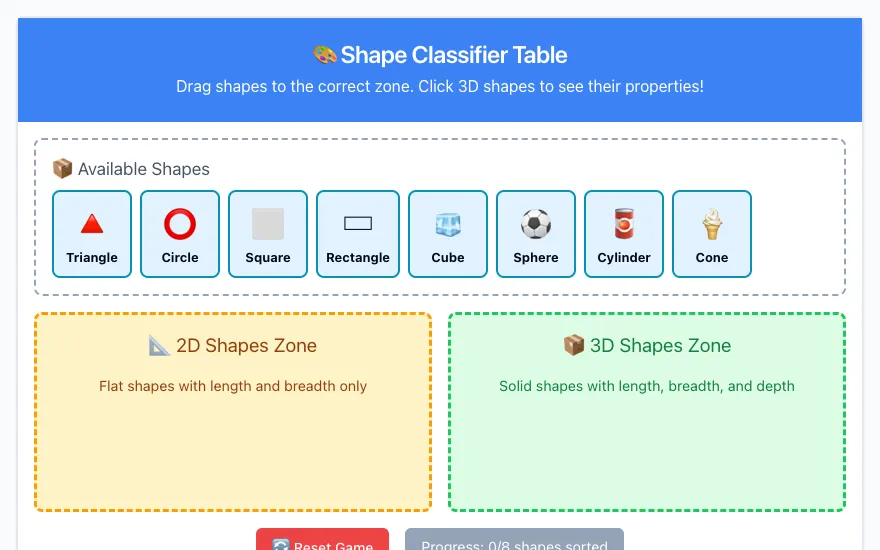Click the palette icon in title
This screenshot has width=880, height=550.
coord(325,55)
